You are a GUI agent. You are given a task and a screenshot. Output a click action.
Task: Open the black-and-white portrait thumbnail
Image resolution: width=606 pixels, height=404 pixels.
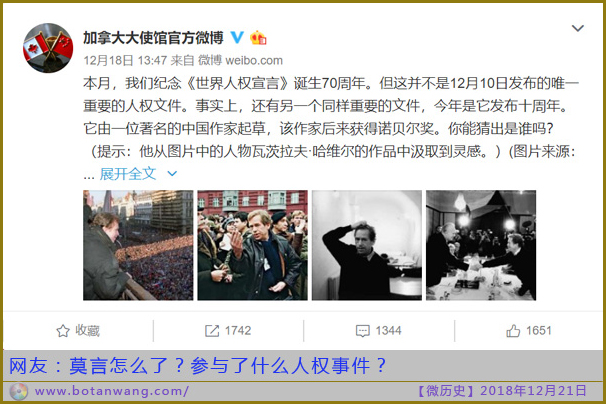367,245
